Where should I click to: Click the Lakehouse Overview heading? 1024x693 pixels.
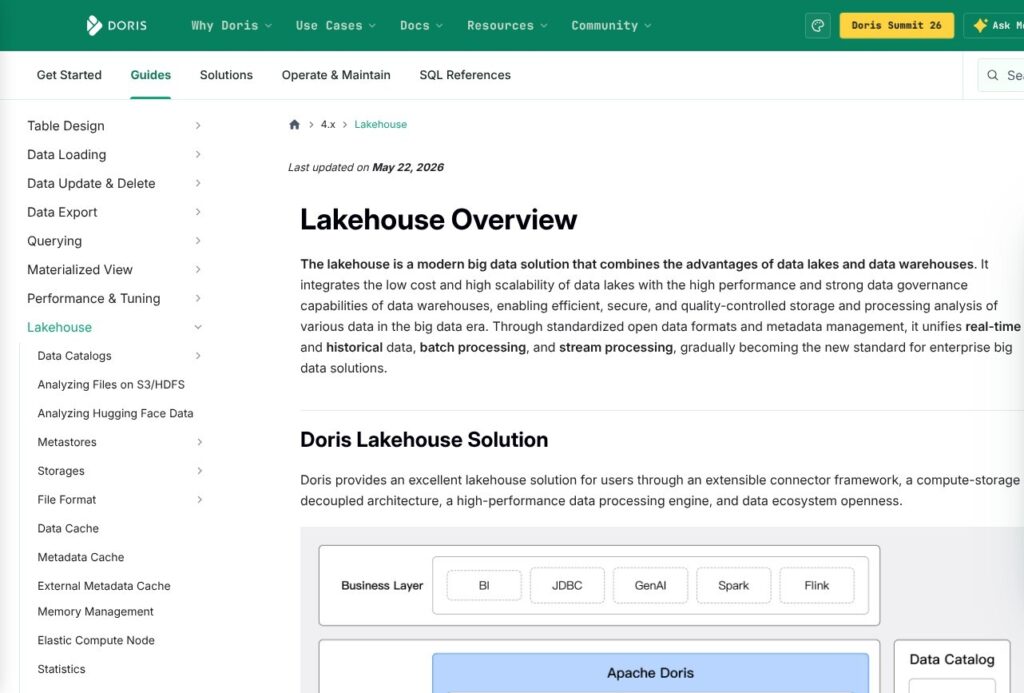439,219
